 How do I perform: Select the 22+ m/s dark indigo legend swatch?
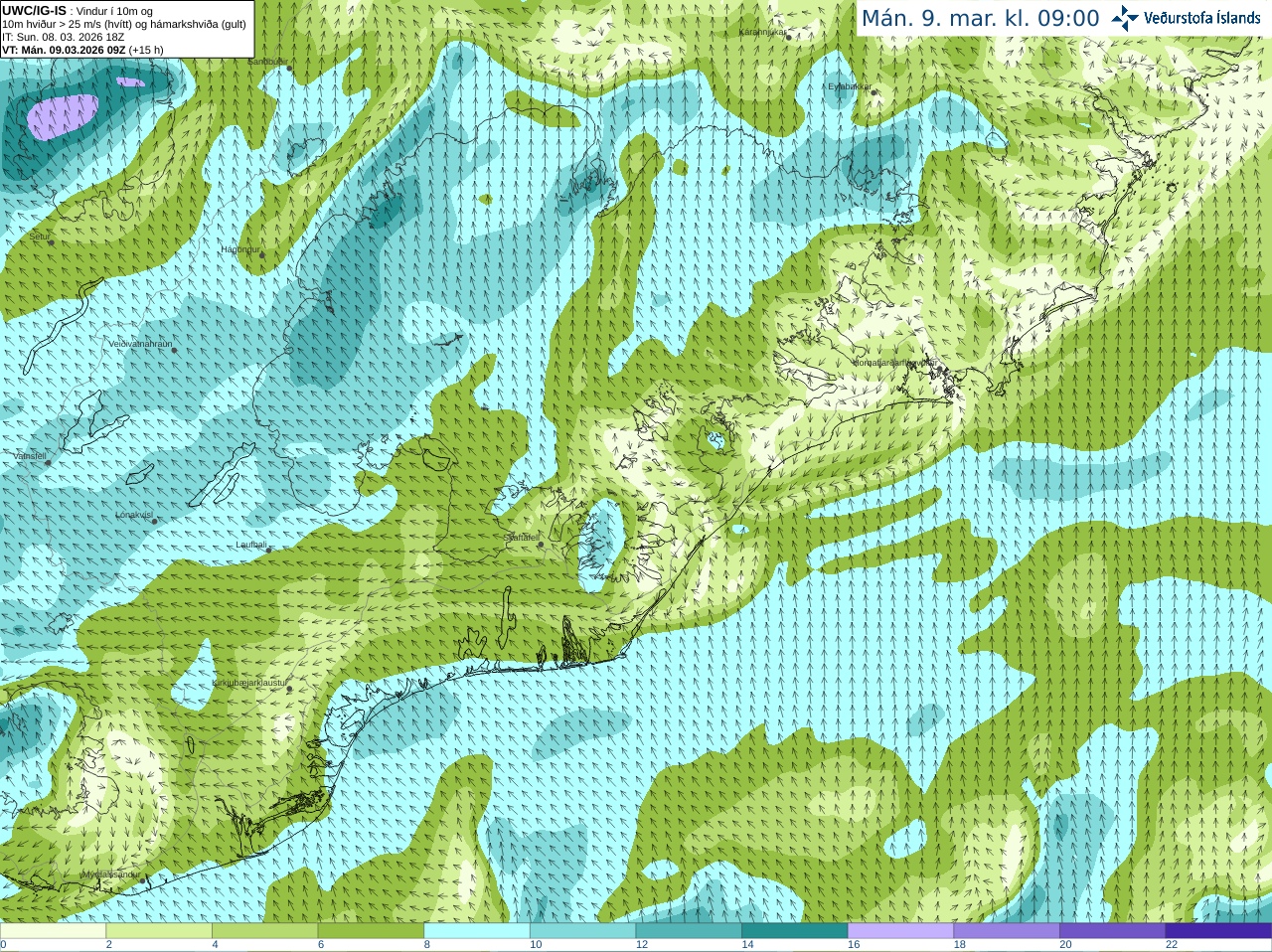[x=1218, y=931]
